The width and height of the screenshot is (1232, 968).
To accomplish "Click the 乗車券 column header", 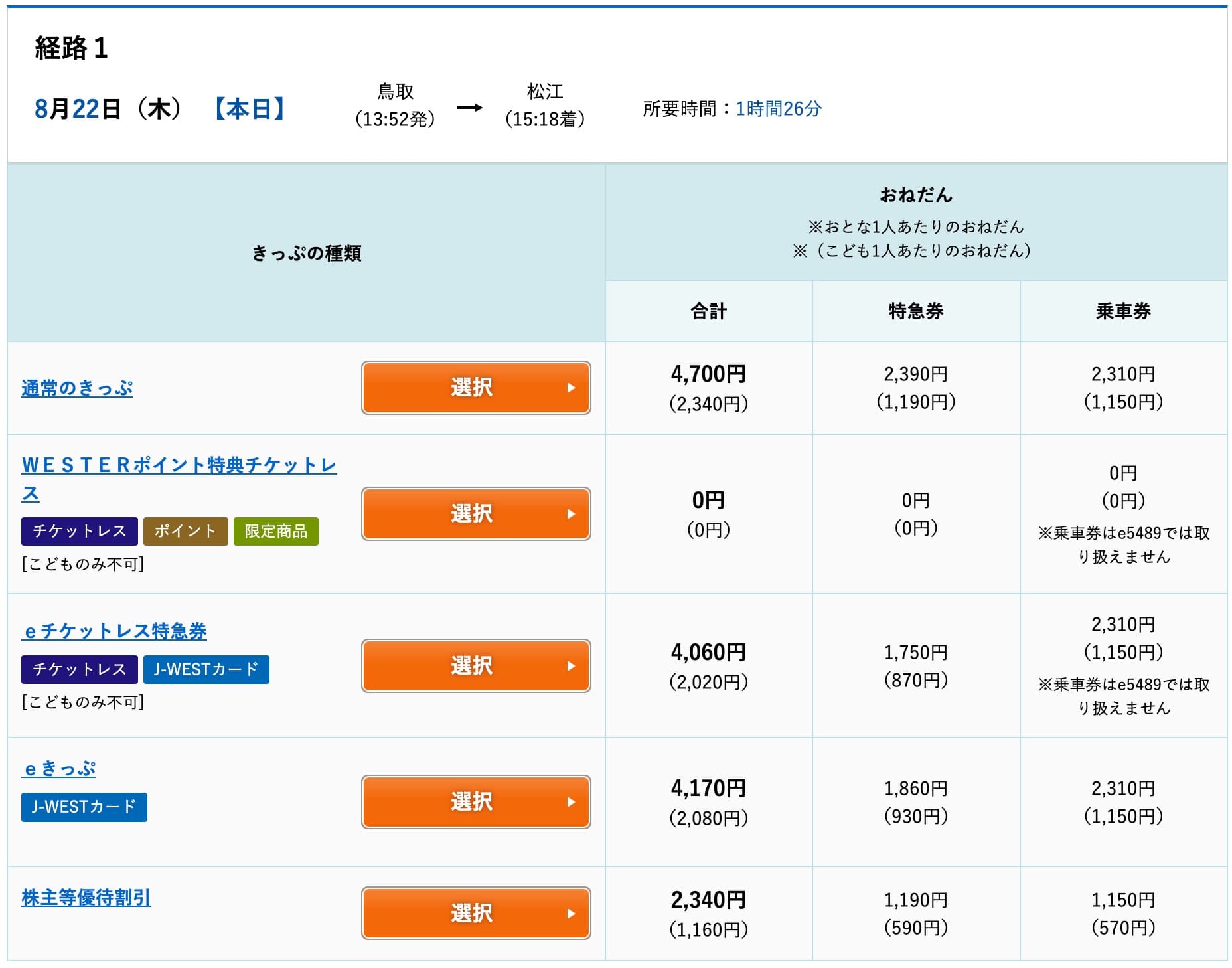I will (1123, 311).
